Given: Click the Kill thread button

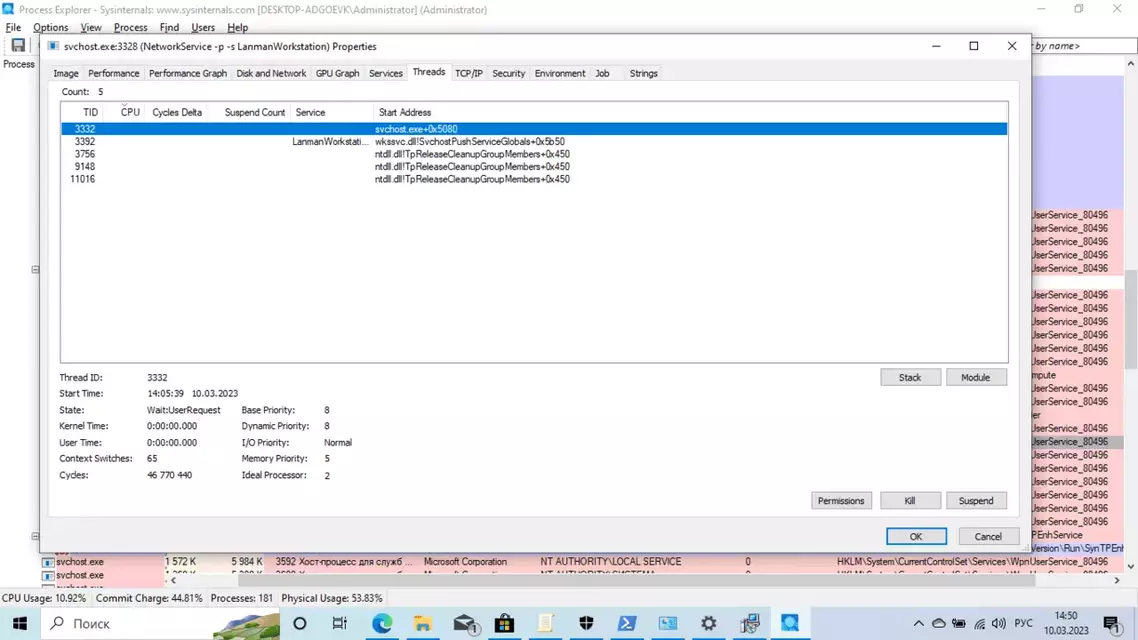Looking at the screenshot, I should (x=910, y=501).
